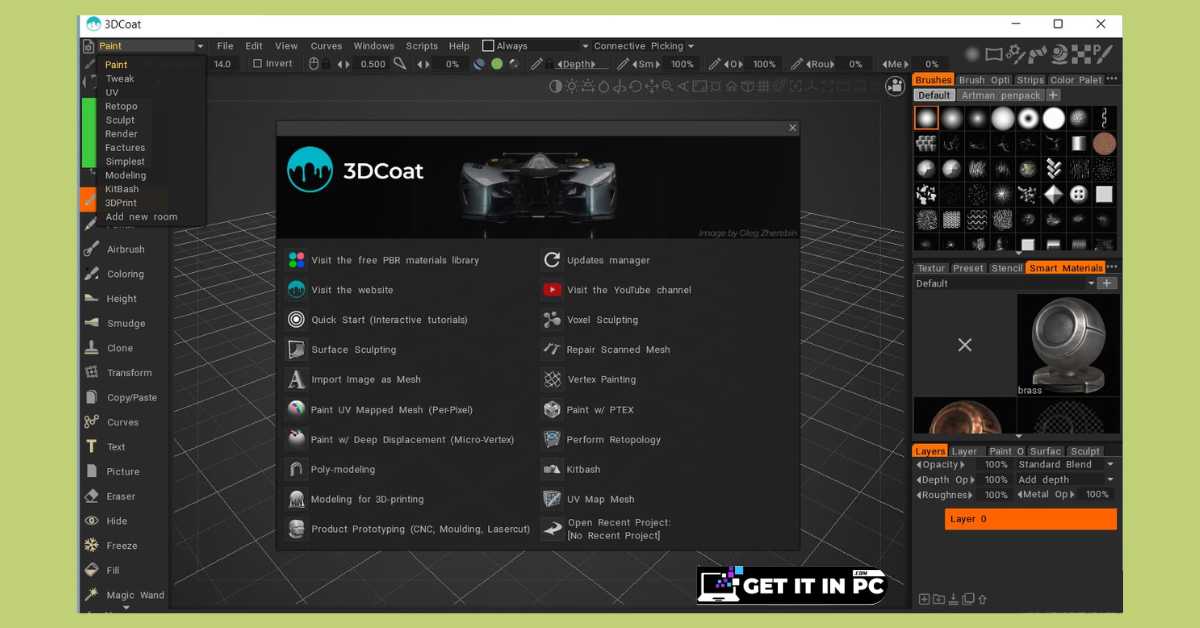Viewport: 1200px width, 628px height.
Task: Choose Retopo room from the list
Action: pos(121,106)
